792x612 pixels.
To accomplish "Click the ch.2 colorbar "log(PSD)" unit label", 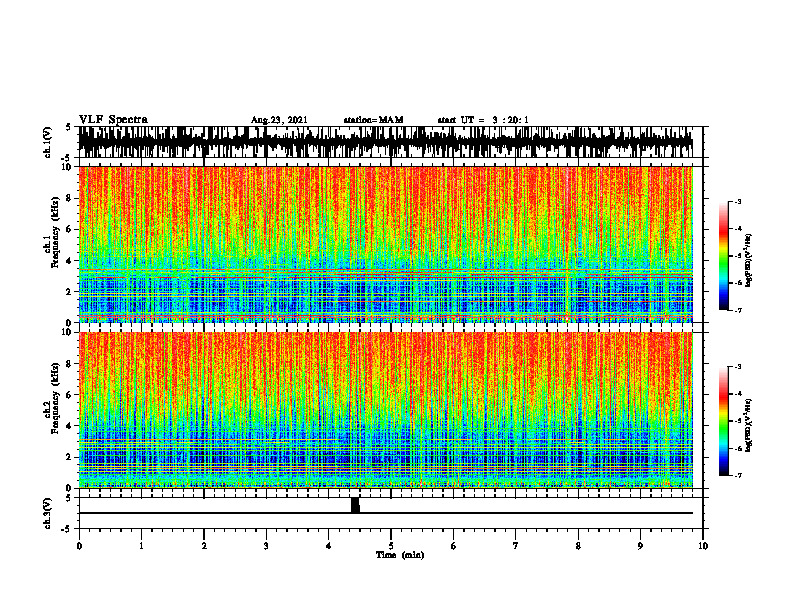I will pos(749,425).
